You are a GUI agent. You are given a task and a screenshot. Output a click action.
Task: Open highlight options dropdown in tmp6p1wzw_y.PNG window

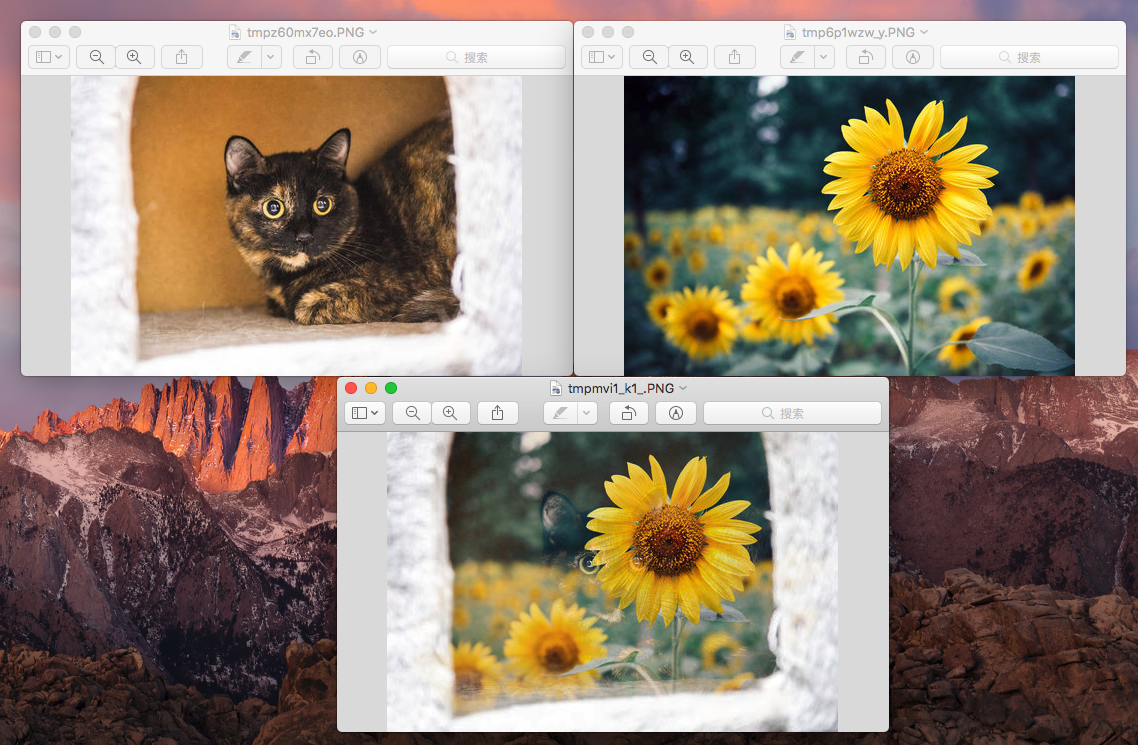coord(824,57)
